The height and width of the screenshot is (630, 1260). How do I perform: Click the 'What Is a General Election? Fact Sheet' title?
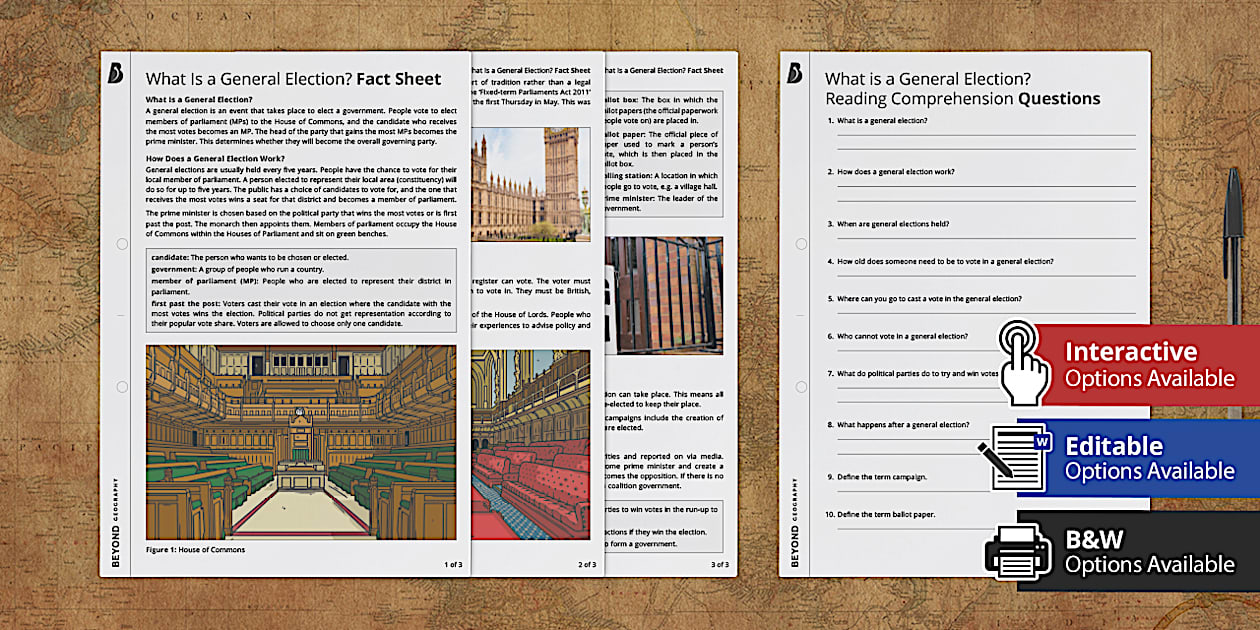tap(294, 78)
